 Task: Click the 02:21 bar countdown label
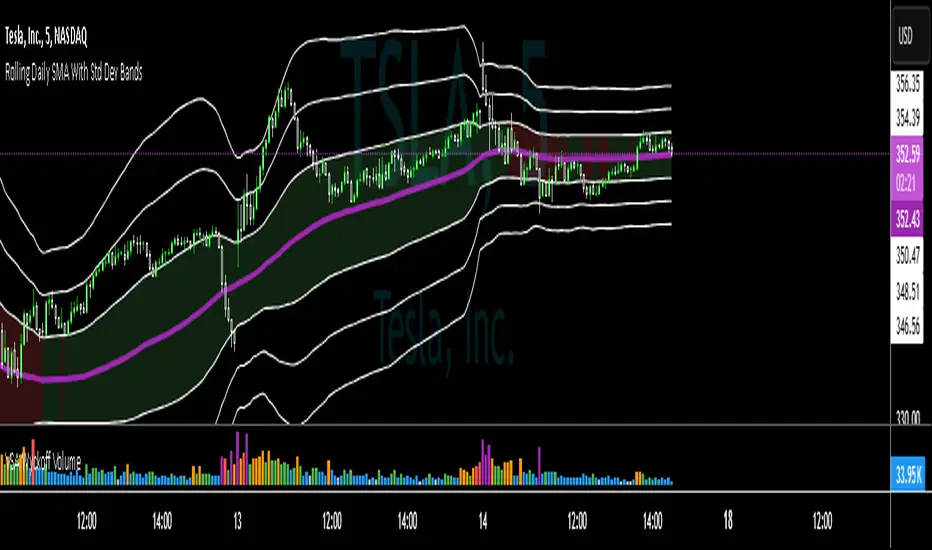[906, 184]
